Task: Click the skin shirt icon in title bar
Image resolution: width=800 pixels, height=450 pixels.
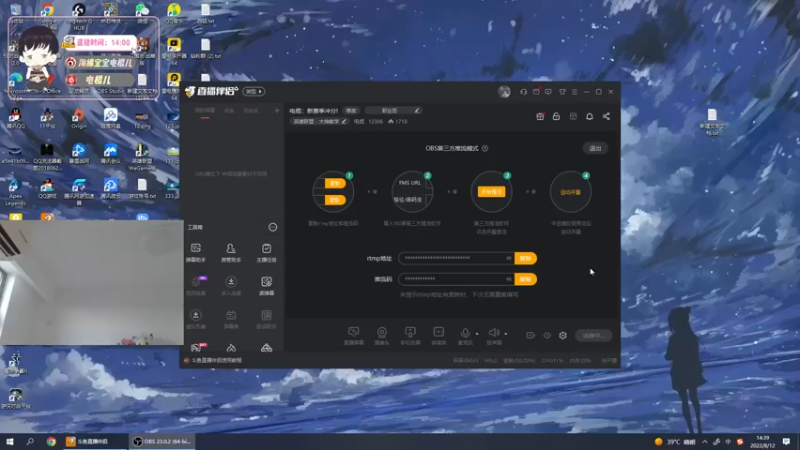Action: coord(562,92)
